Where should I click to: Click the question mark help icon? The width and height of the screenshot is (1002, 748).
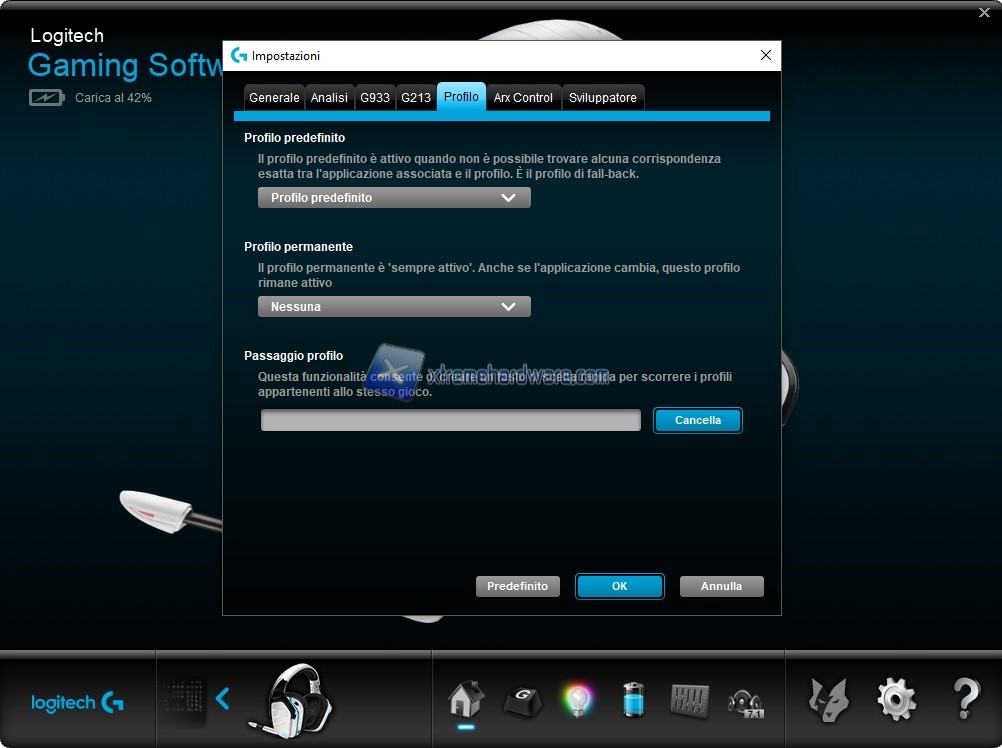tap(965, 699)
